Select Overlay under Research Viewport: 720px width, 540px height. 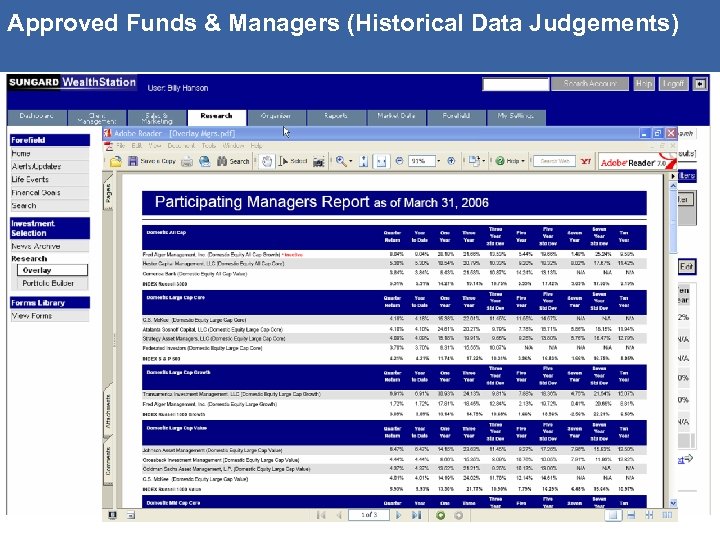52,270
